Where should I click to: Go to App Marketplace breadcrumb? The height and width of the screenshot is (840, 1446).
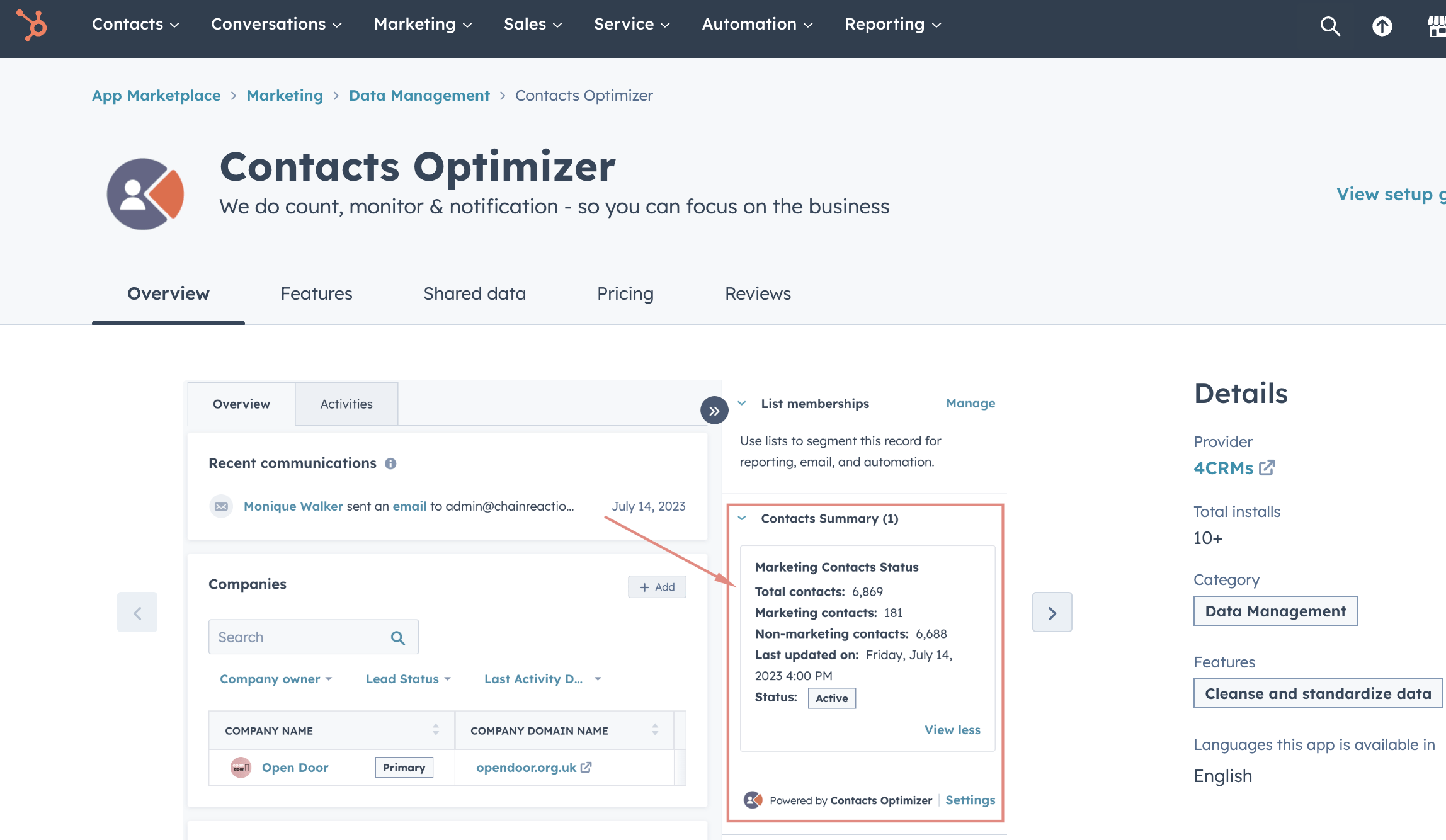tap(156, 96)
